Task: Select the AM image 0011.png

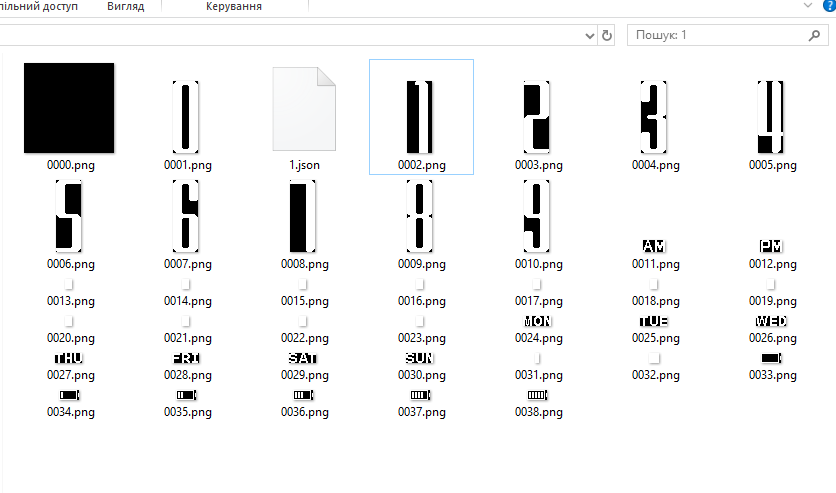Action: 654,246
